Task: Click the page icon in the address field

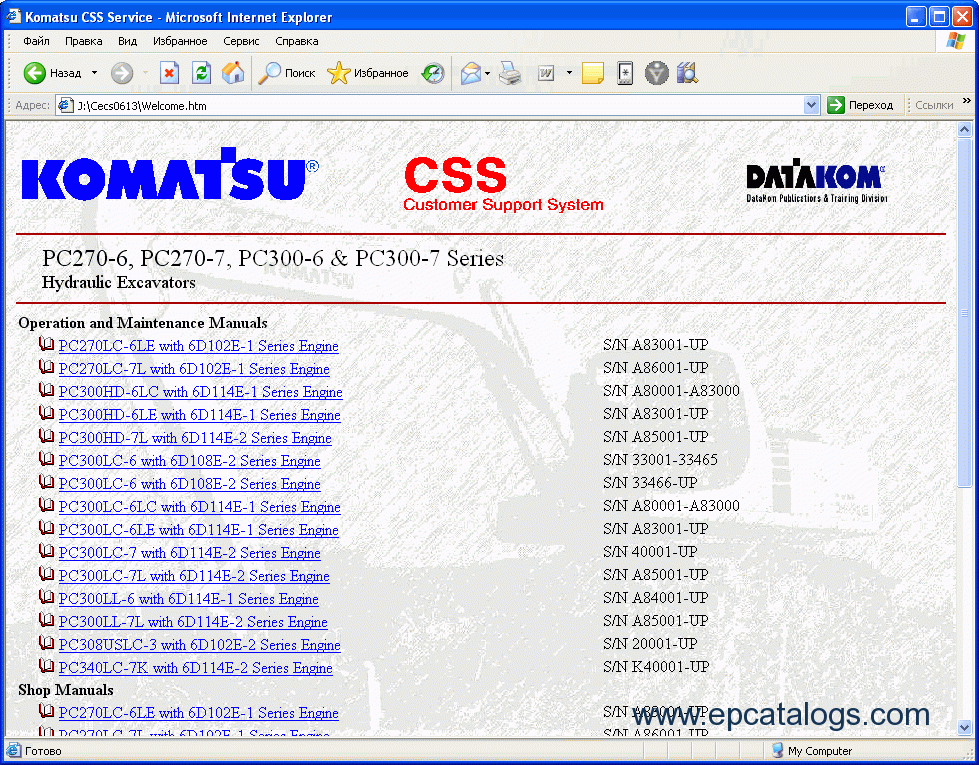Action: [65, 105]
